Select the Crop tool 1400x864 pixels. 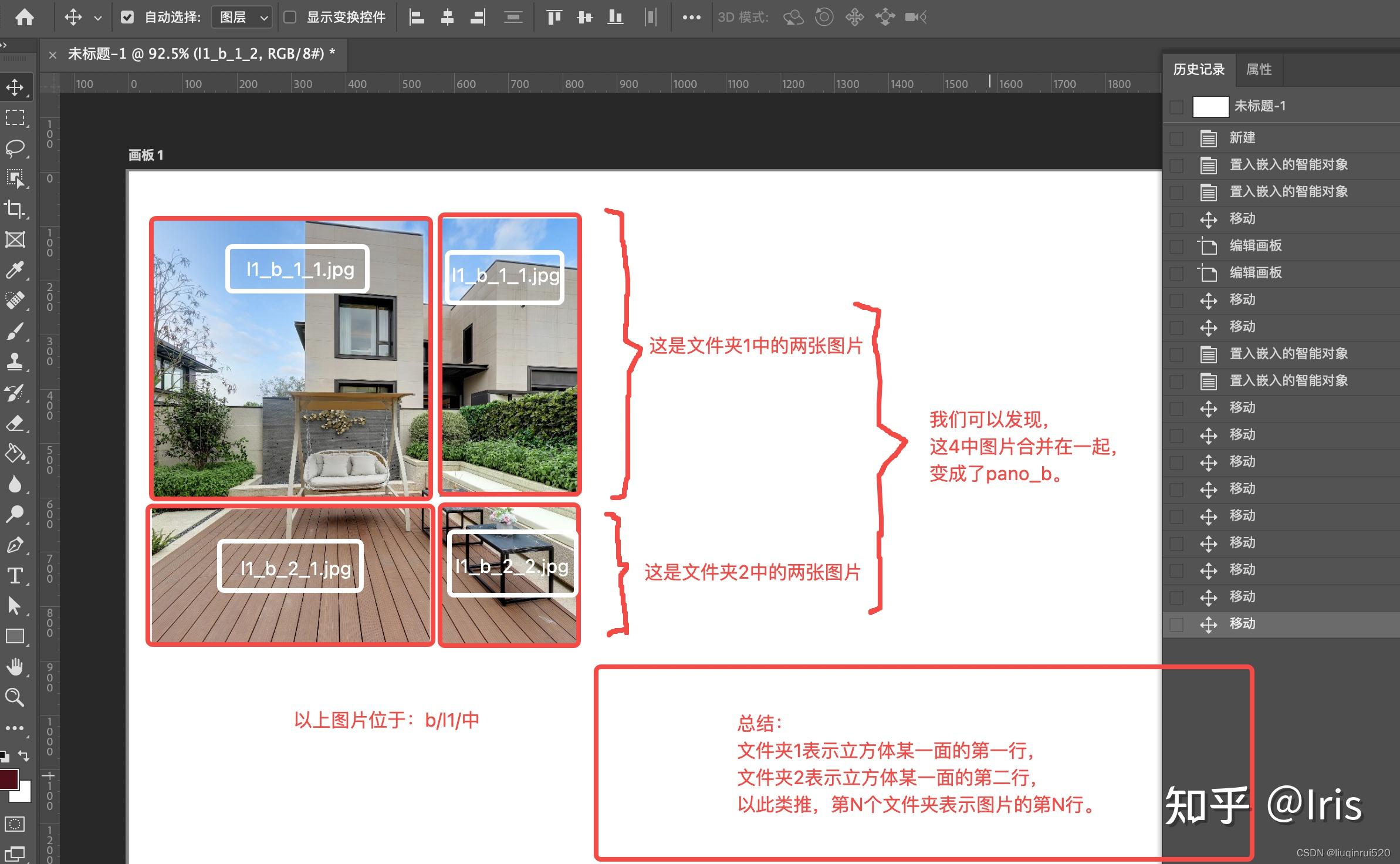coord(16,210)
